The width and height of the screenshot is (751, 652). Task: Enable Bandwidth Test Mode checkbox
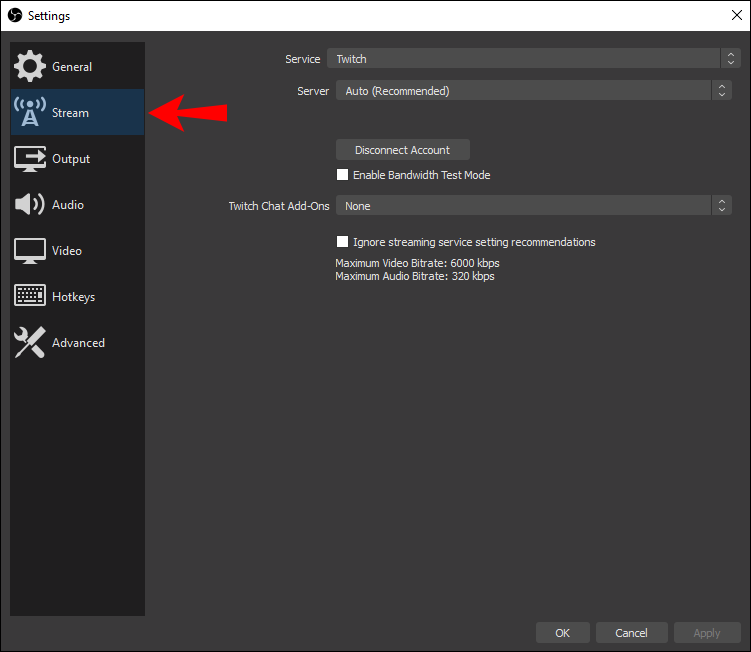[x=343, y=175]
